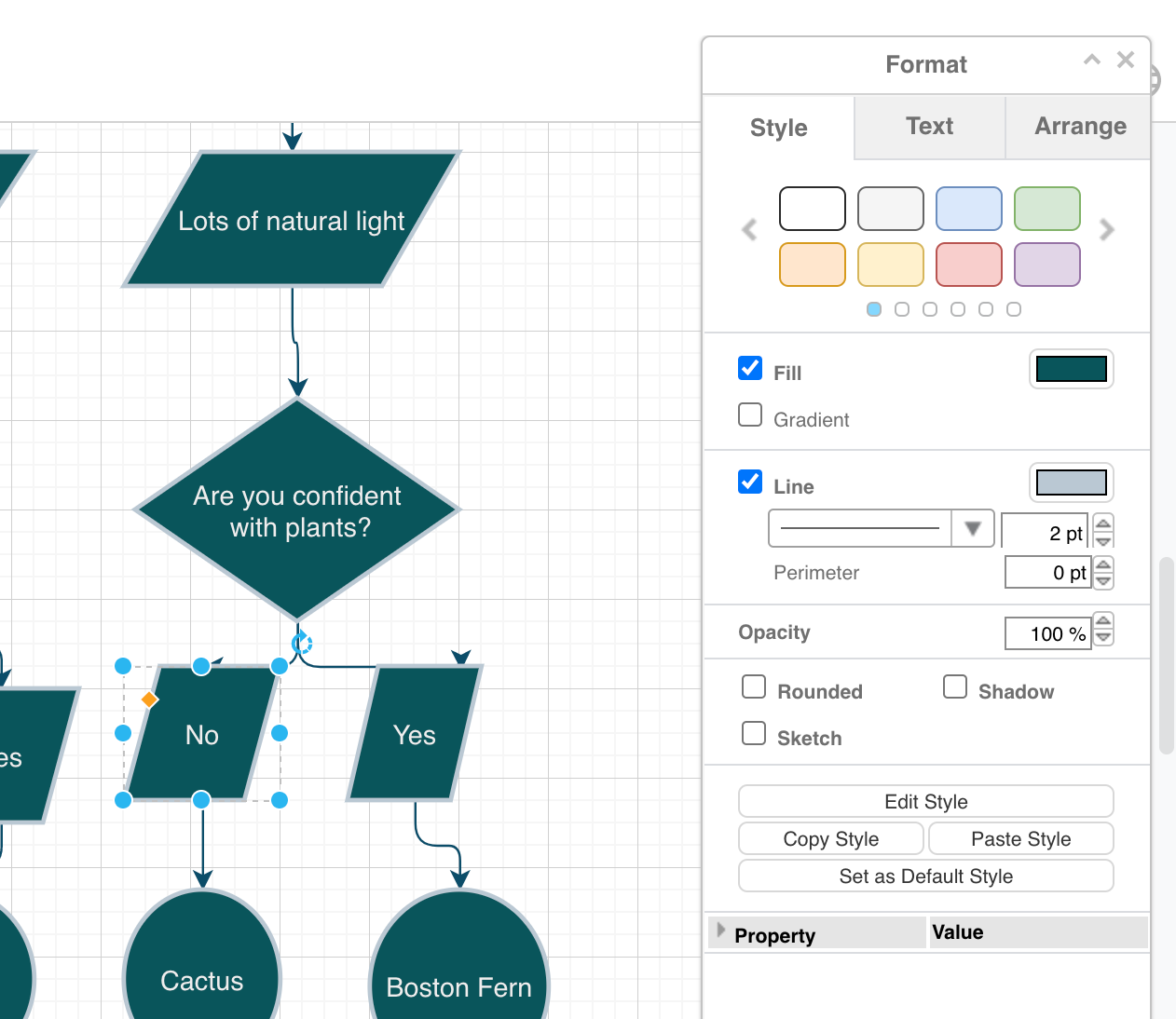Enable Rounded corners for the shape
This screenshot has width=1176, height=1019.
(x=754, y=686)
